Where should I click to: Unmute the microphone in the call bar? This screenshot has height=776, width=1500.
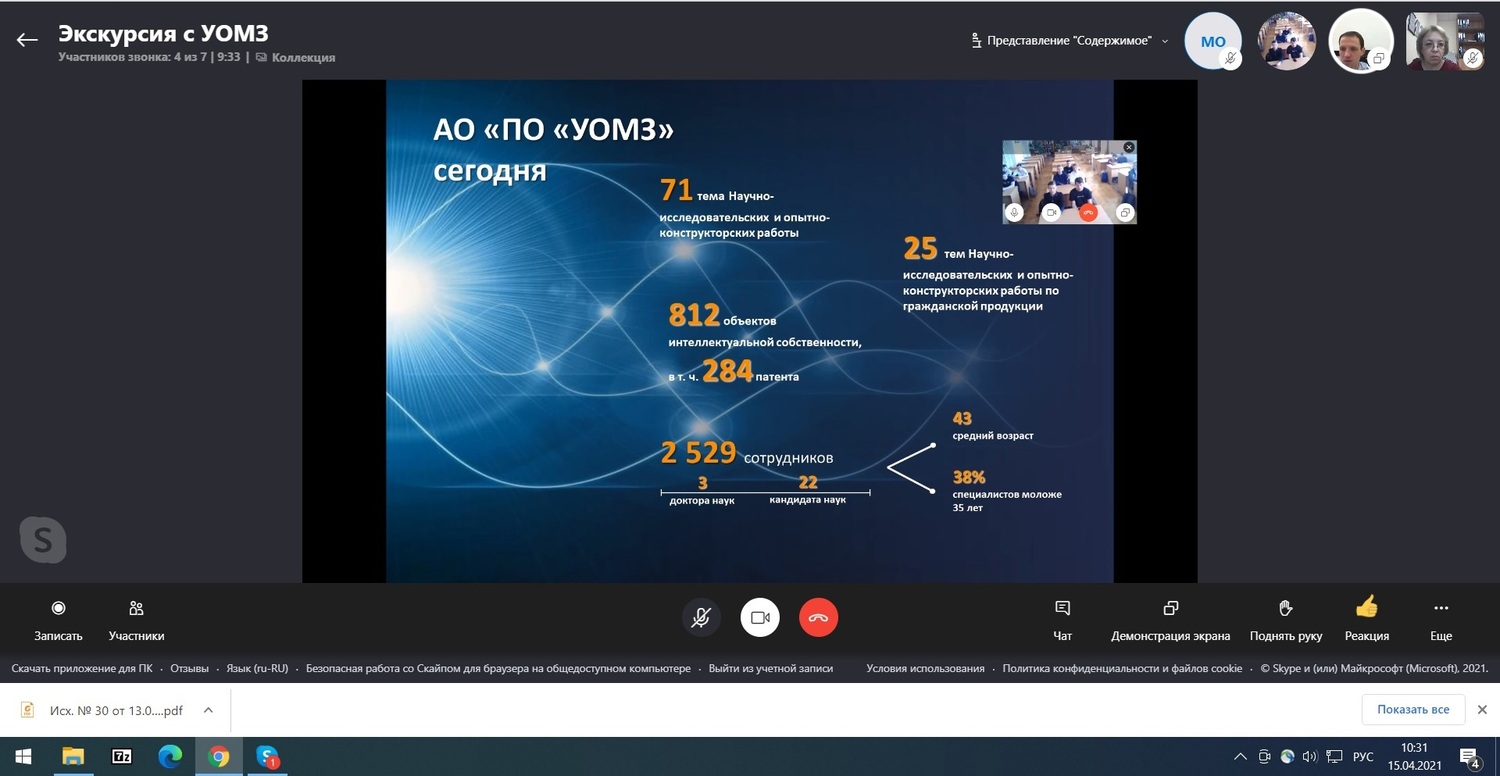pos(701,618)
